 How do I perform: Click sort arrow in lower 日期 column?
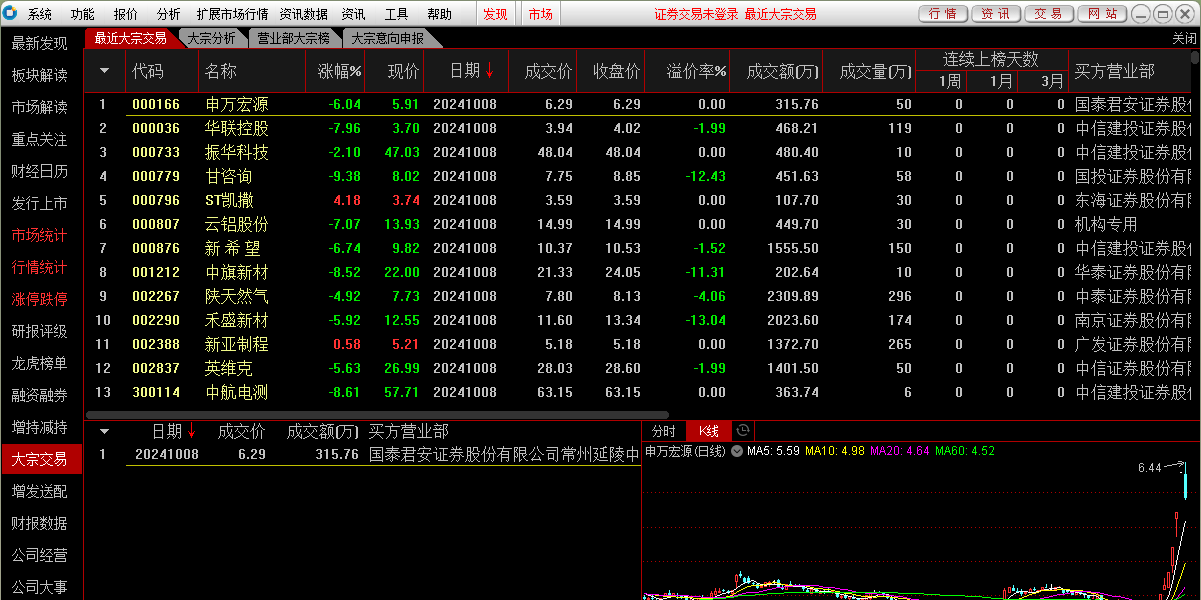point(192,431)
